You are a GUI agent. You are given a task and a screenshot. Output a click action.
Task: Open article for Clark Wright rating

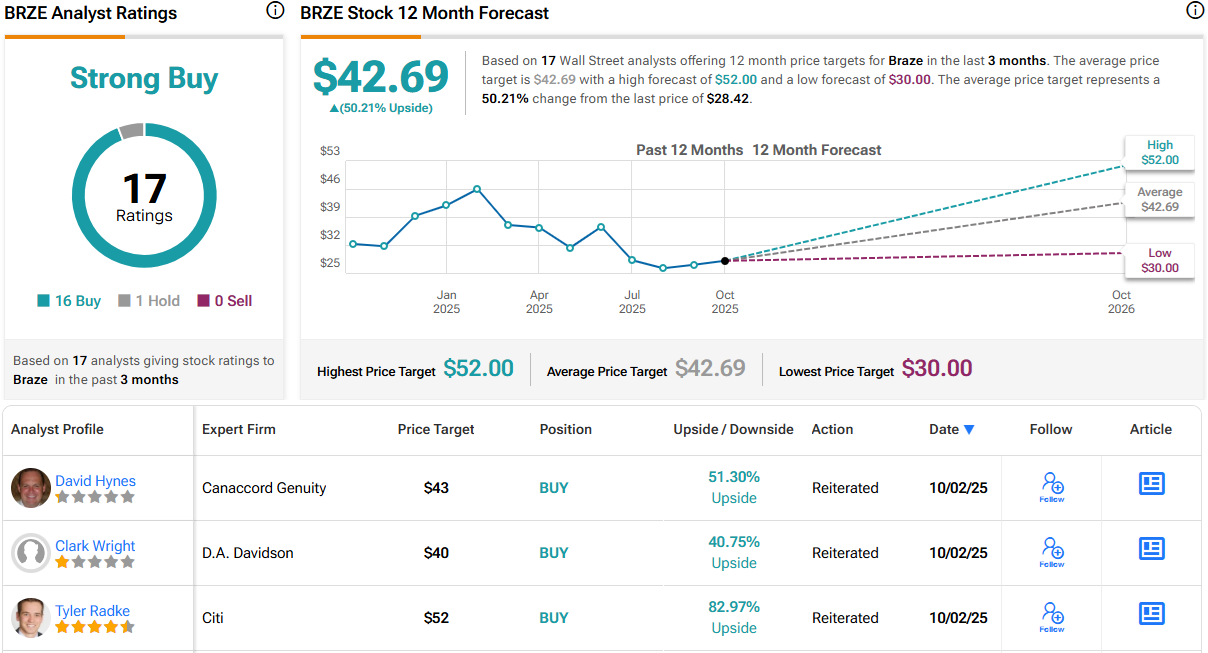point(1152,549)
